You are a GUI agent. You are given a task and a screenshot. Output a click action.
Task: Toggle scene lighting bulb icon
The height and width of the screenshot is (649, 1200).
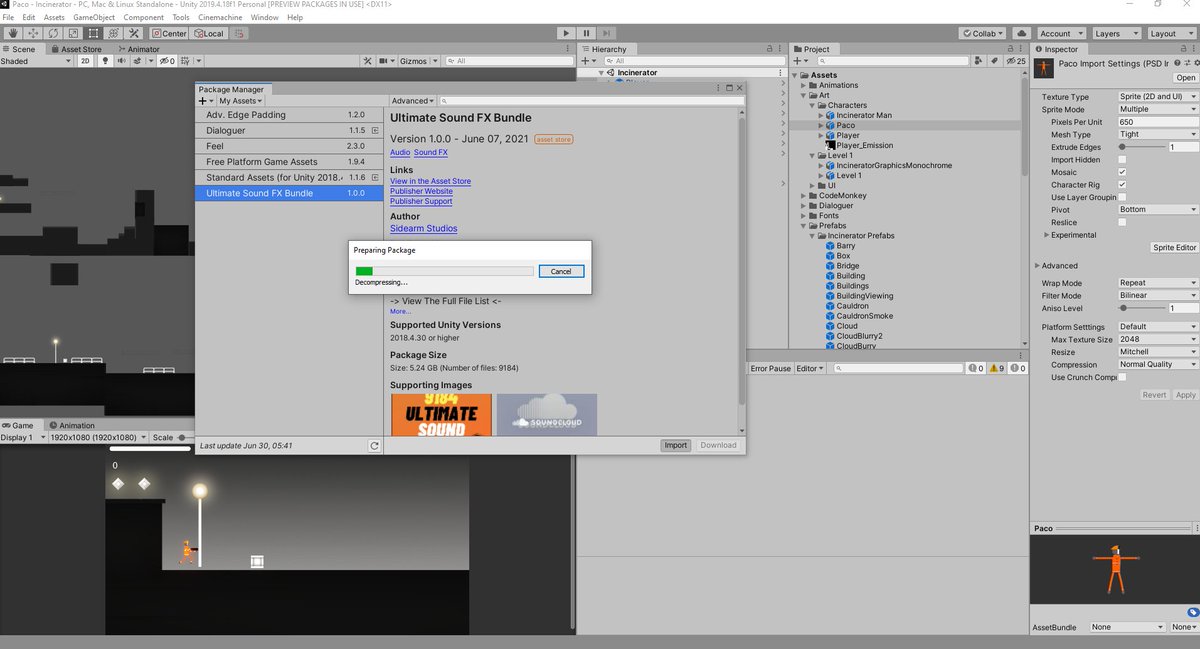click(104, 61)
